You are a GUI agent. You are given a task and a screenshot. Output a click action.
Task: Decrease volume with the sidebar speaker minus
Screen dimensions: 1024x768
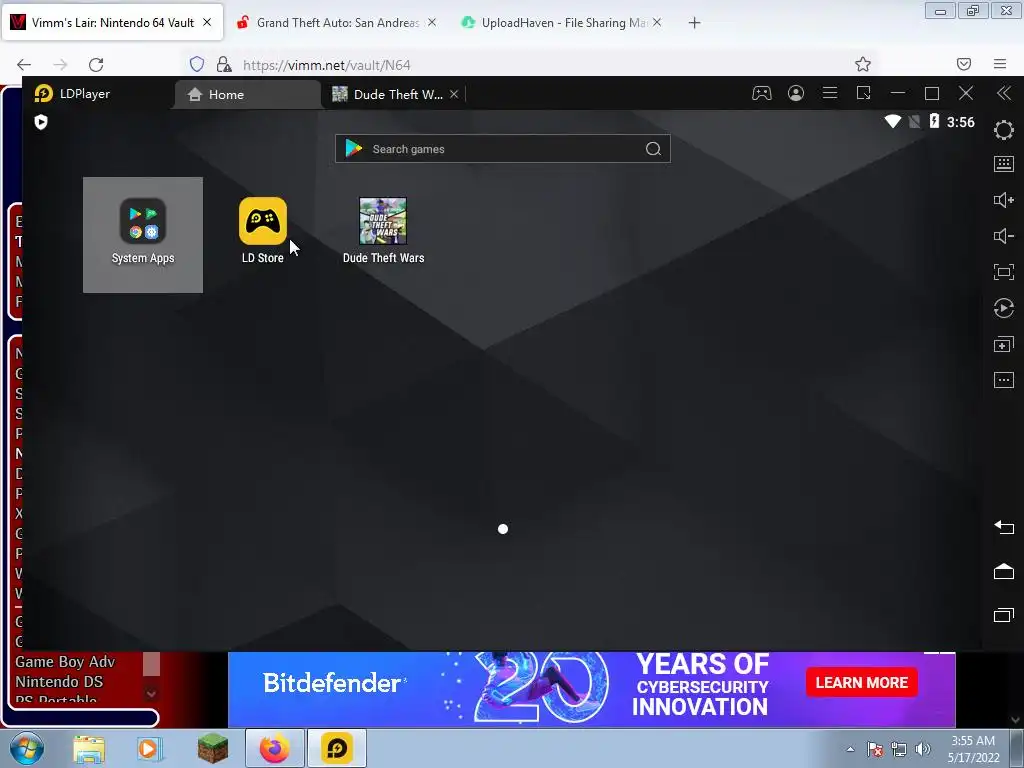tap(1003, 236)
